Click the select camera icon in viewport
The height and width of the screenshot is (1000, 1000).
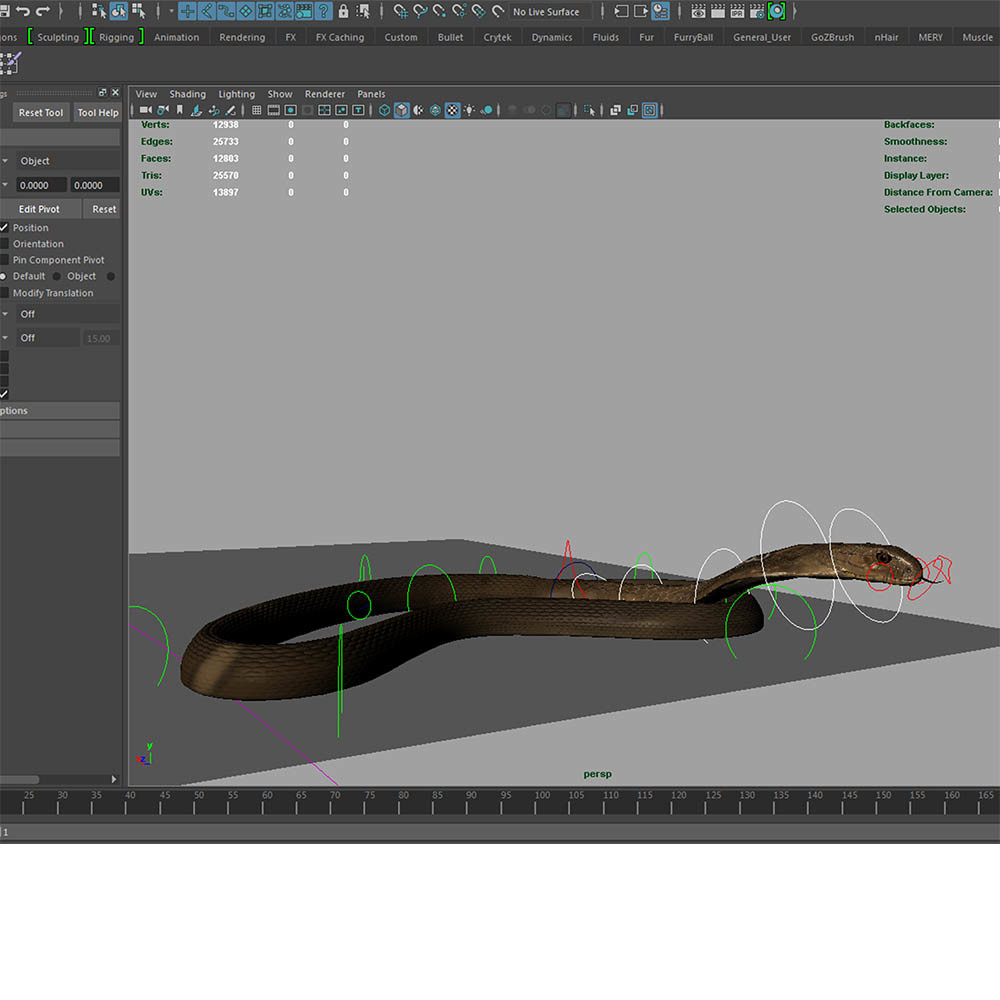click(x=146, y=110)
